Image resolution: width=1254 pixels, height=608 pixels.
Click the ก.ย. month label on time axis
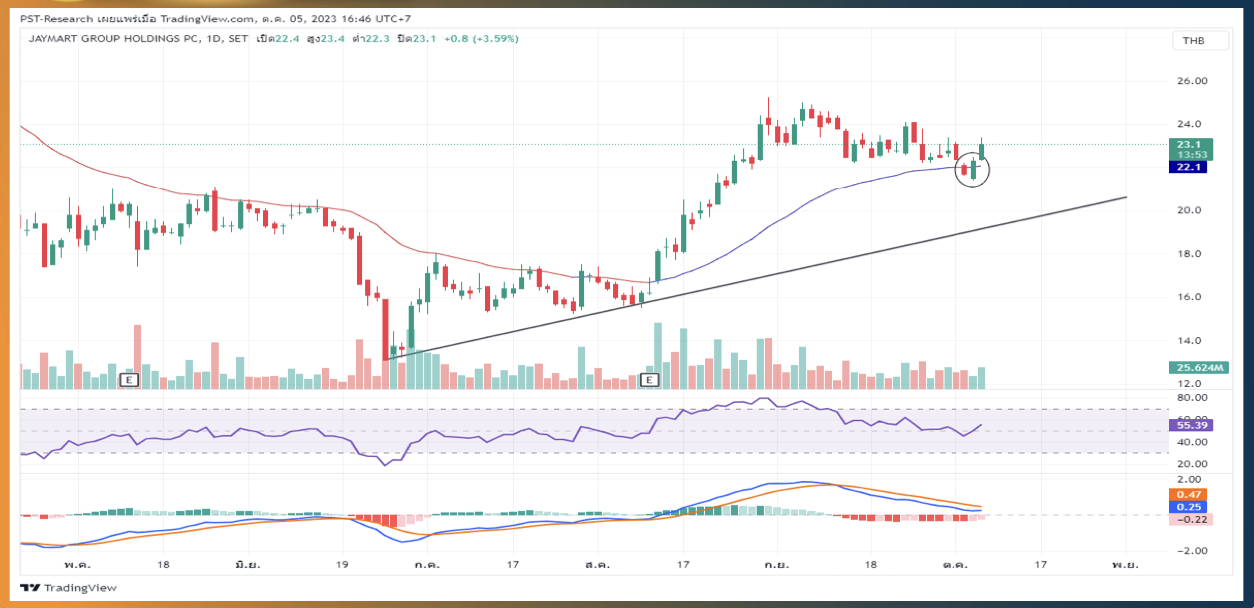coord(778,564)
